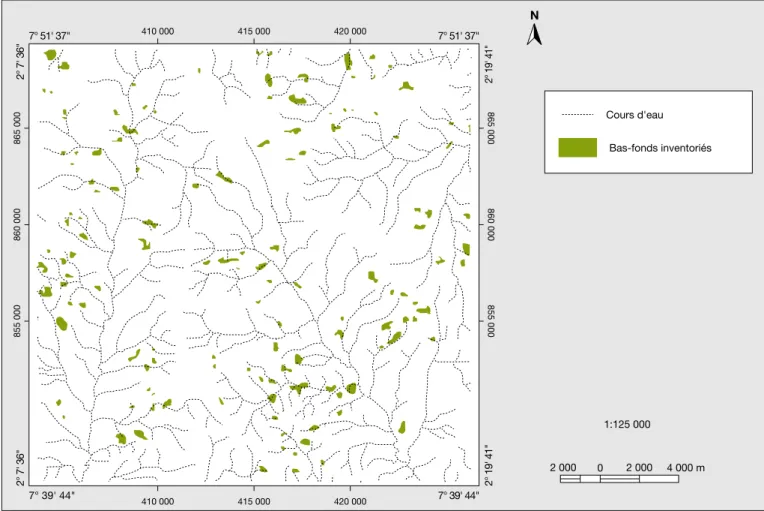Click "865 000" on the right axis
764x511 pixels.
(491, 128)
